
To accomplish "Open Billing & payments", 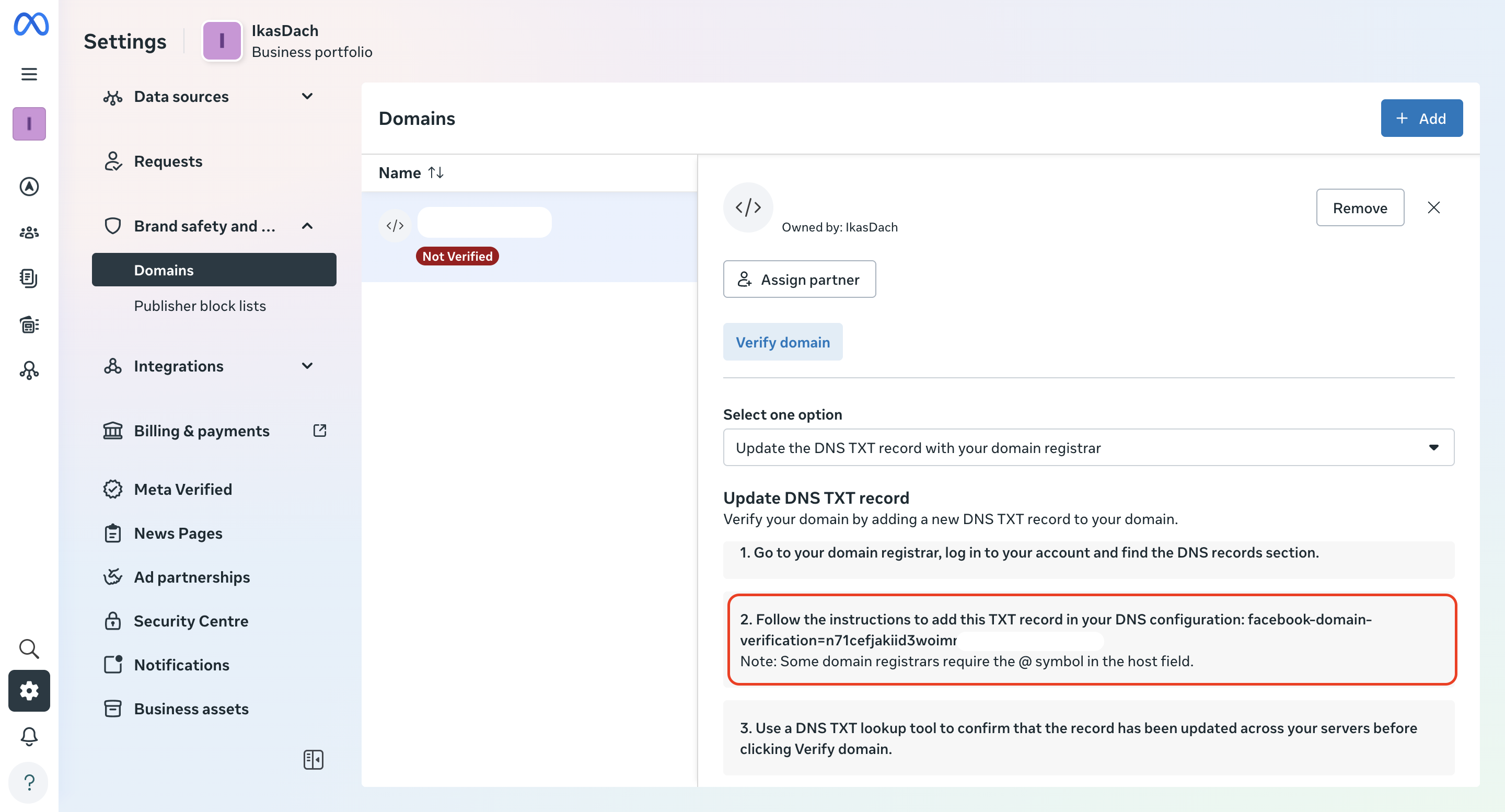I will coord(202,431).
